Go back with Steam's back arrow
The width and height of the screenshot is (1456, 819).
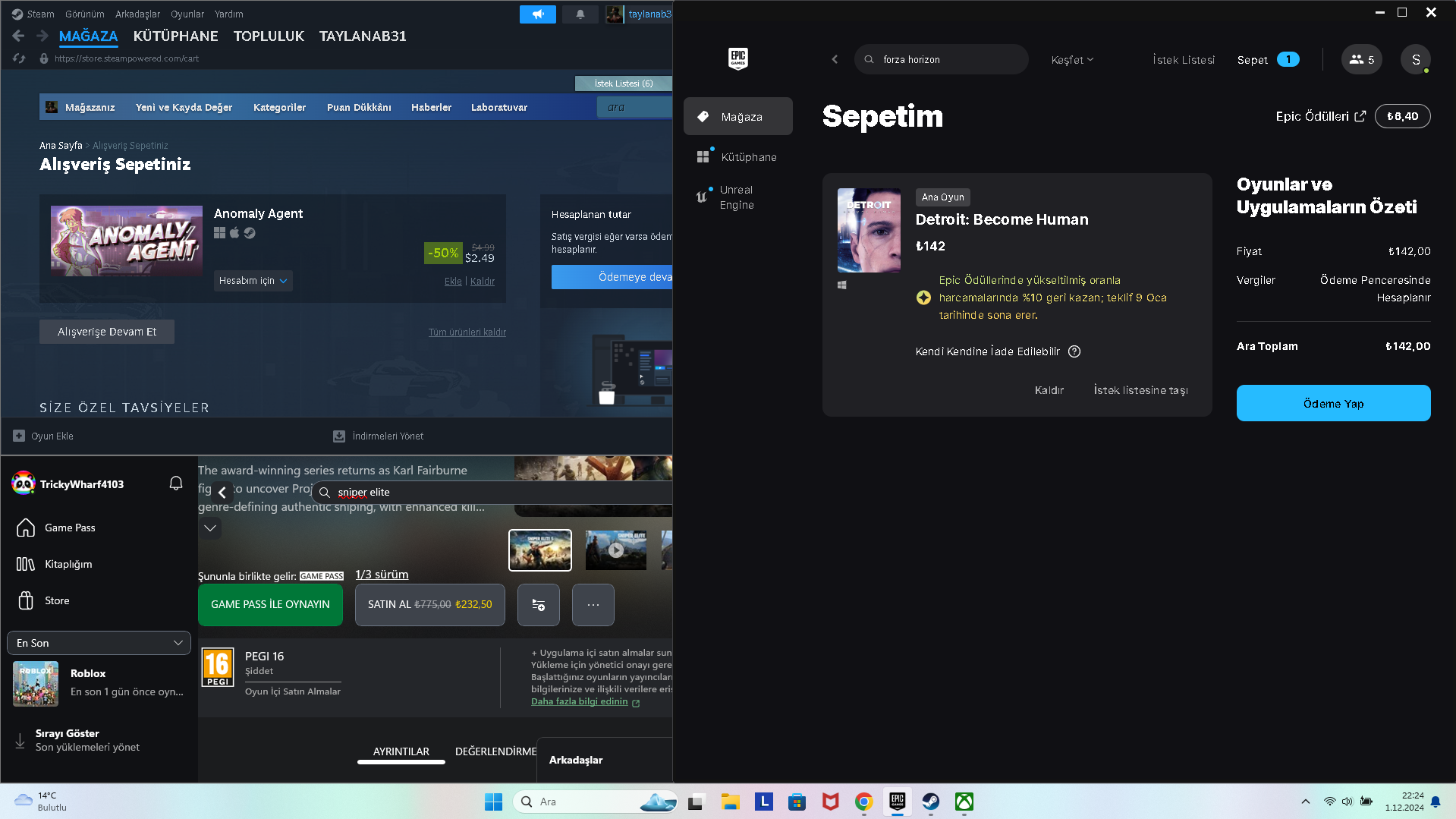point(18,36)
